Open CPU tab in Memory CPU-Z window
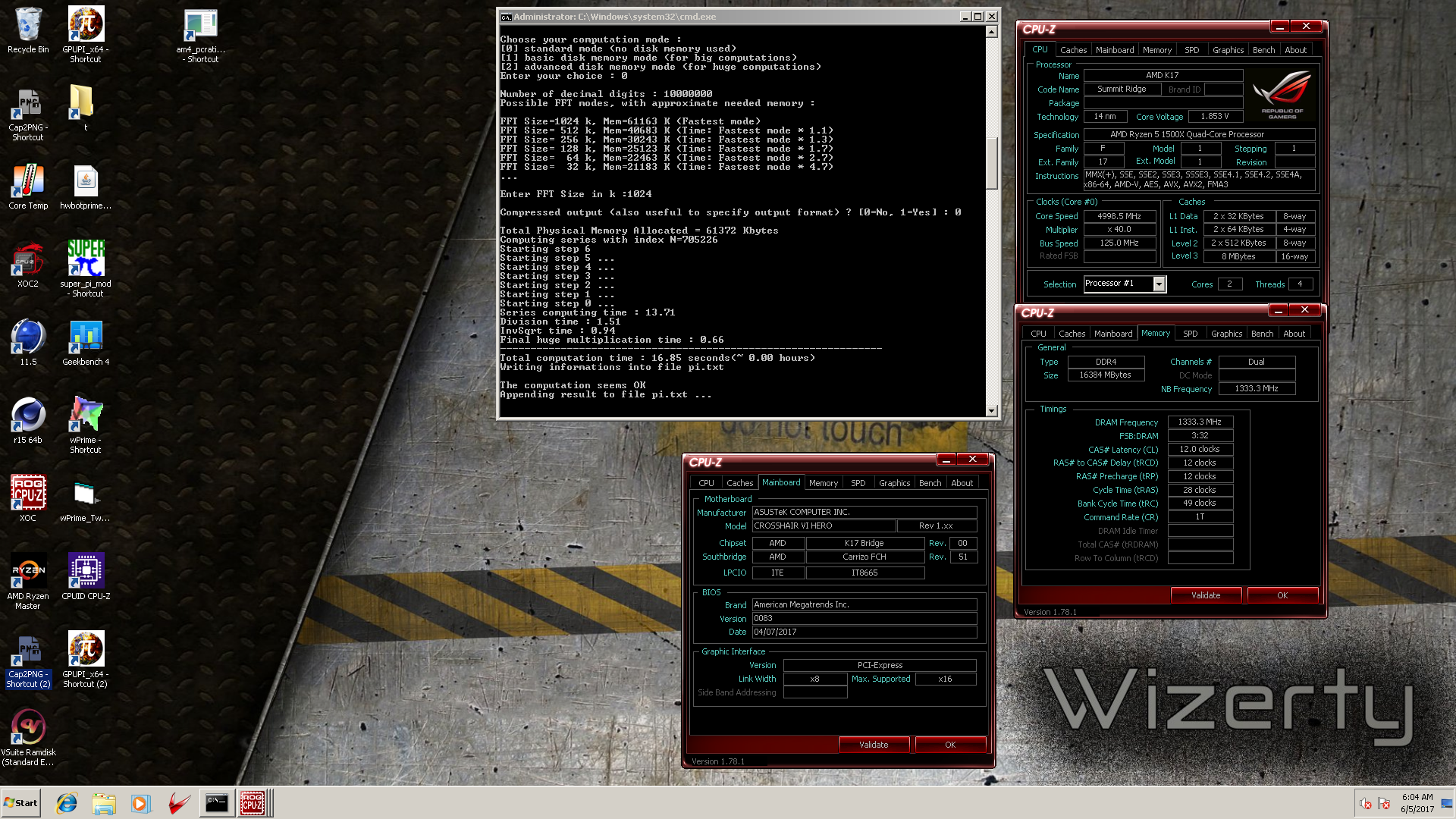Screen dimensions: 1456x819 click(1038, 334)
